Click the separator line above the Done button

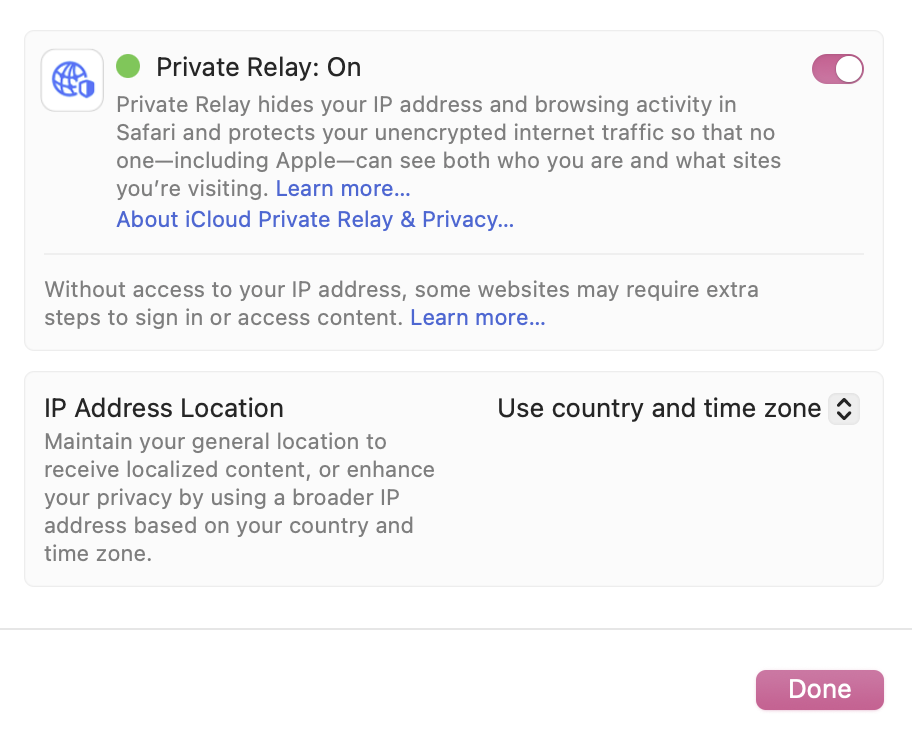[456, 629]
